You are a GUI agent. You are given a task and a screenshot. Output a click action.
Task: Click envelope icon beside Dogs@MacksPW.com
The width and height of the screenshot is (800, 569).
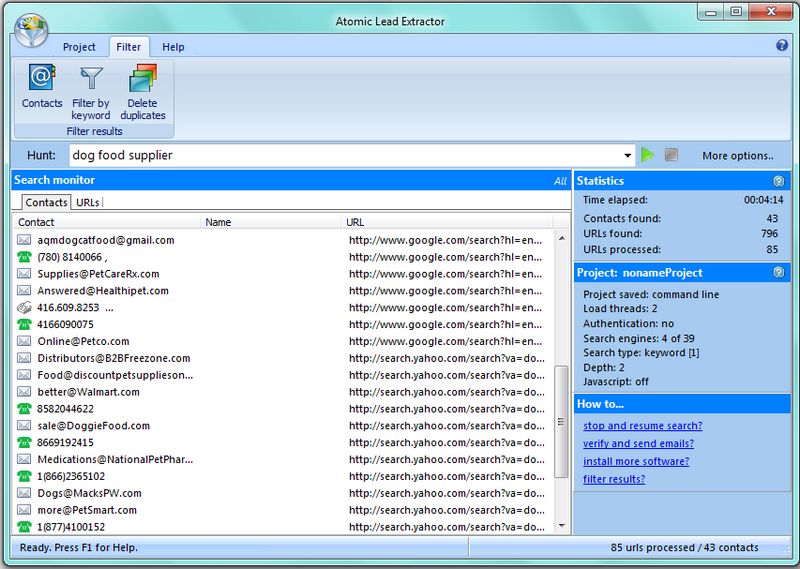click(24, 493)
